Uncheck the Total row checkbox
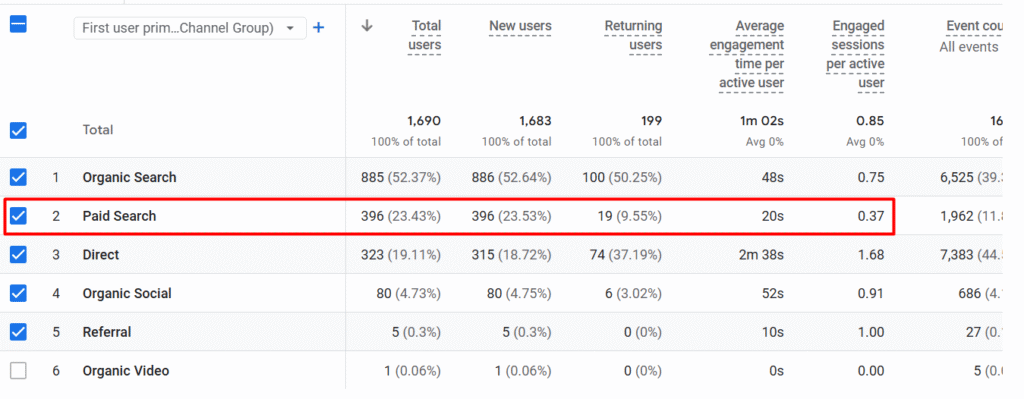Viewport: 1024px width, 399px height. pyautogui.click(x=18, y=131)
